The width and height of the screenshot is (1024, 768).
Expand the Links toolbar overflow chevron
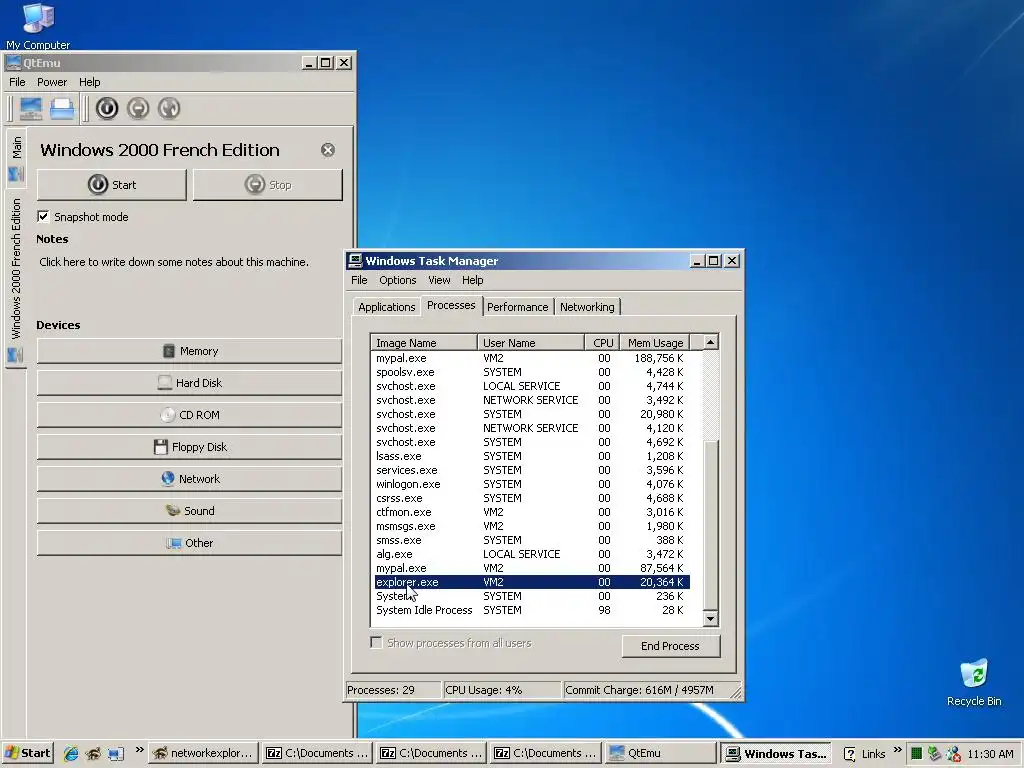[897, 750]
